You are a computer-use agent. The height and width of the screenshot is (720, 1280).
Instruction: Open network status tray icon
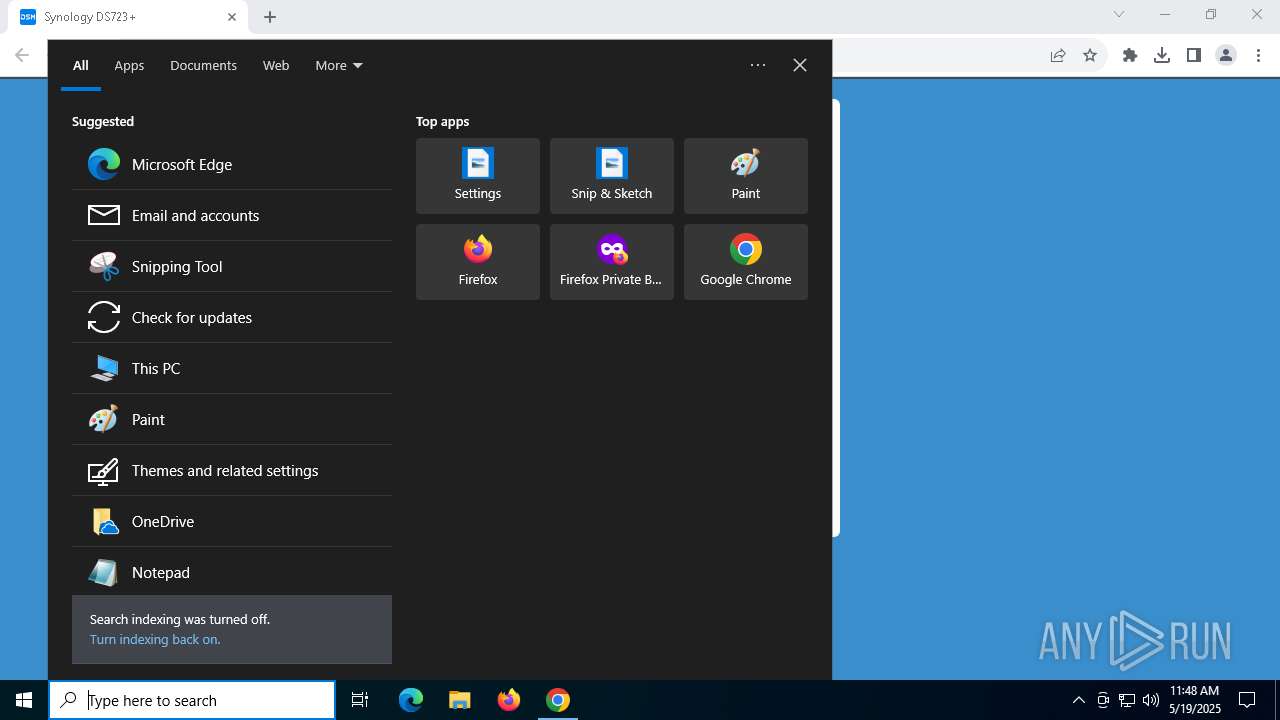click(1127, 700)
